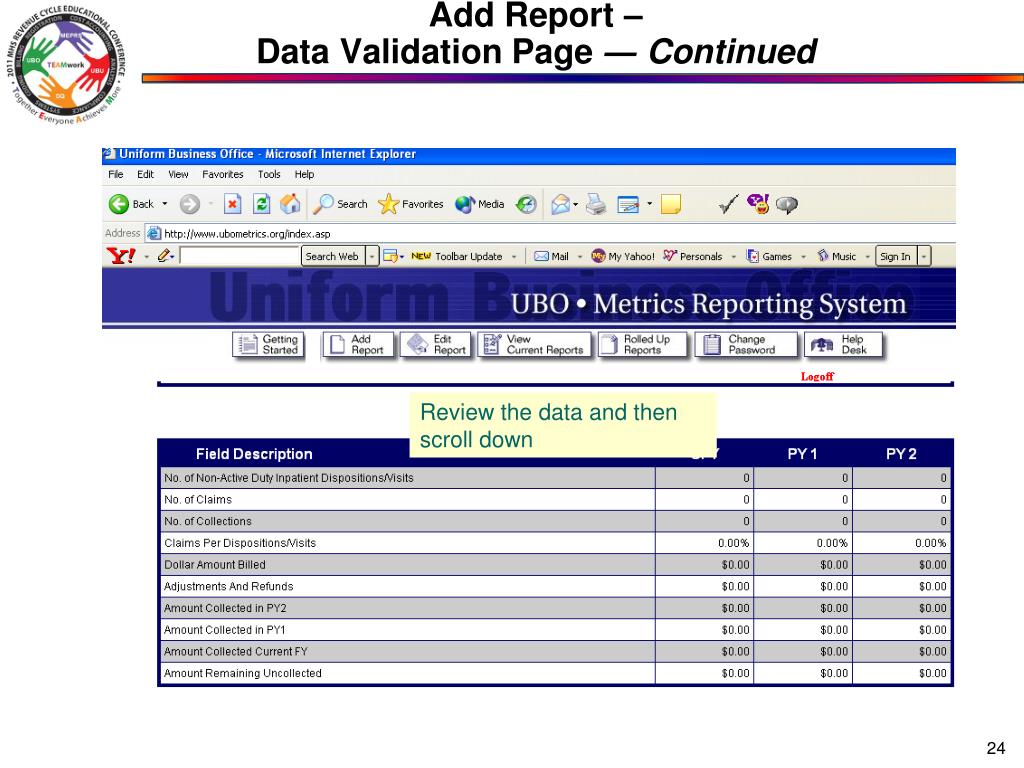This screenshot has width=1024, height=768.
Task: Expand the Music dropdown arrow
Action: [867, 257]
